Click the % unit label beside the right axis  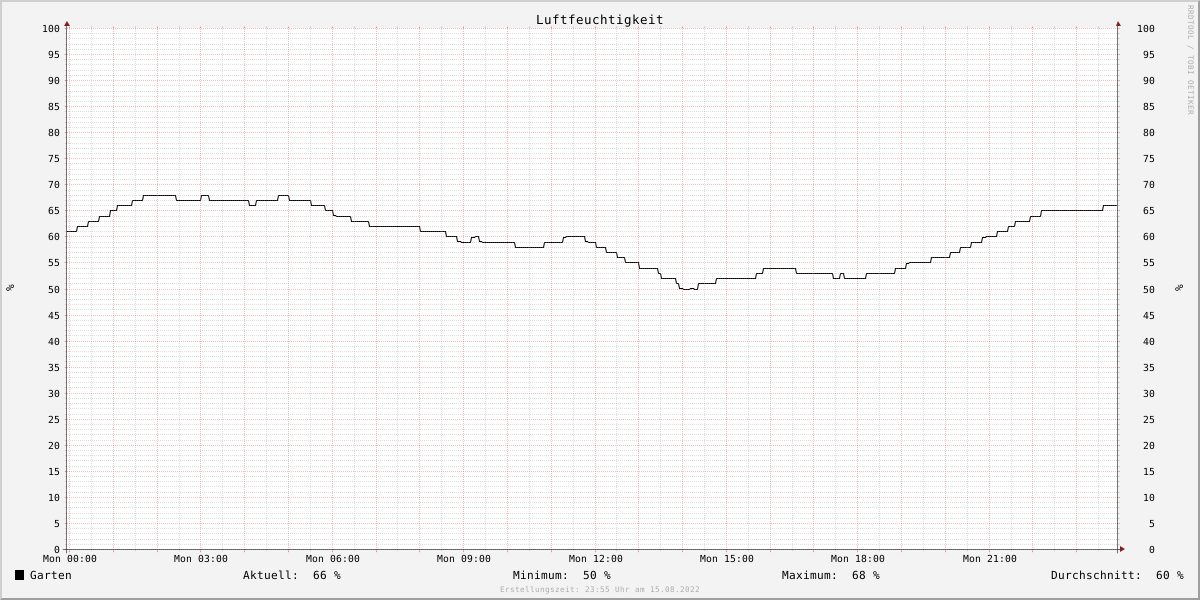(x=1180, y=288)
